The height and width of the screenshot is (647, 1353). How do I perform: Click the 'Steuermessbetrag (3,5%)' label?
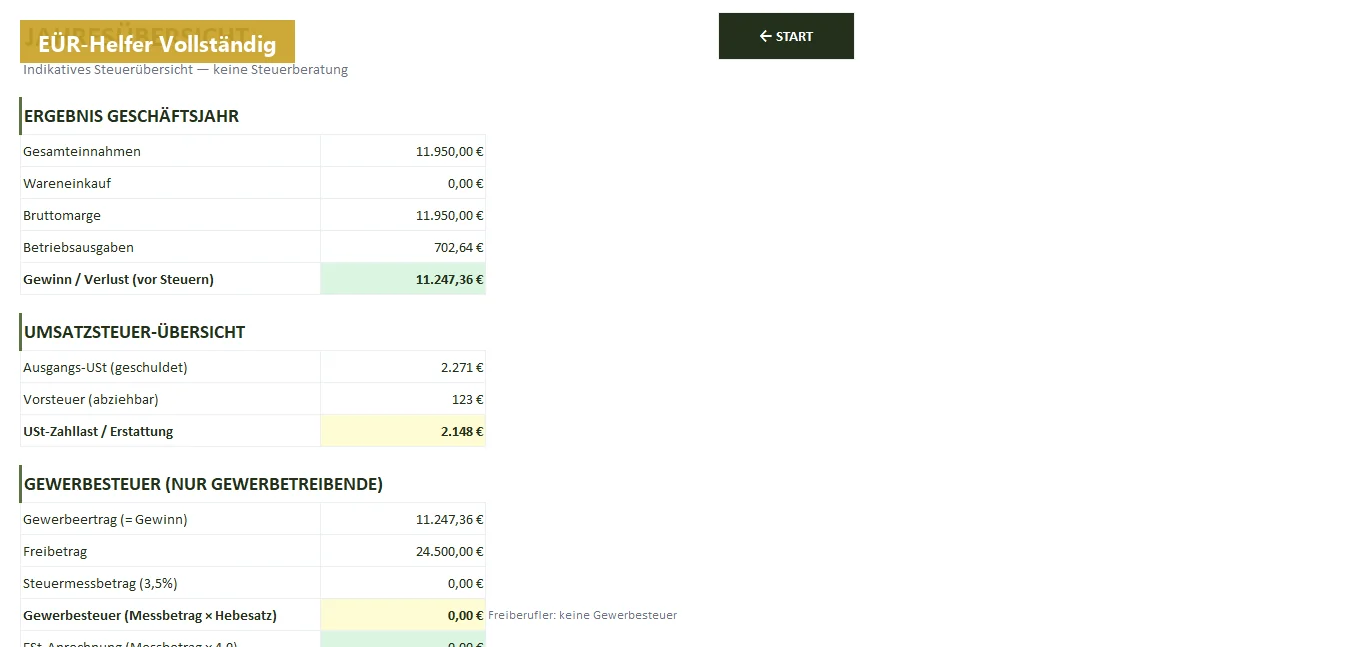click(x=100, y=584)
